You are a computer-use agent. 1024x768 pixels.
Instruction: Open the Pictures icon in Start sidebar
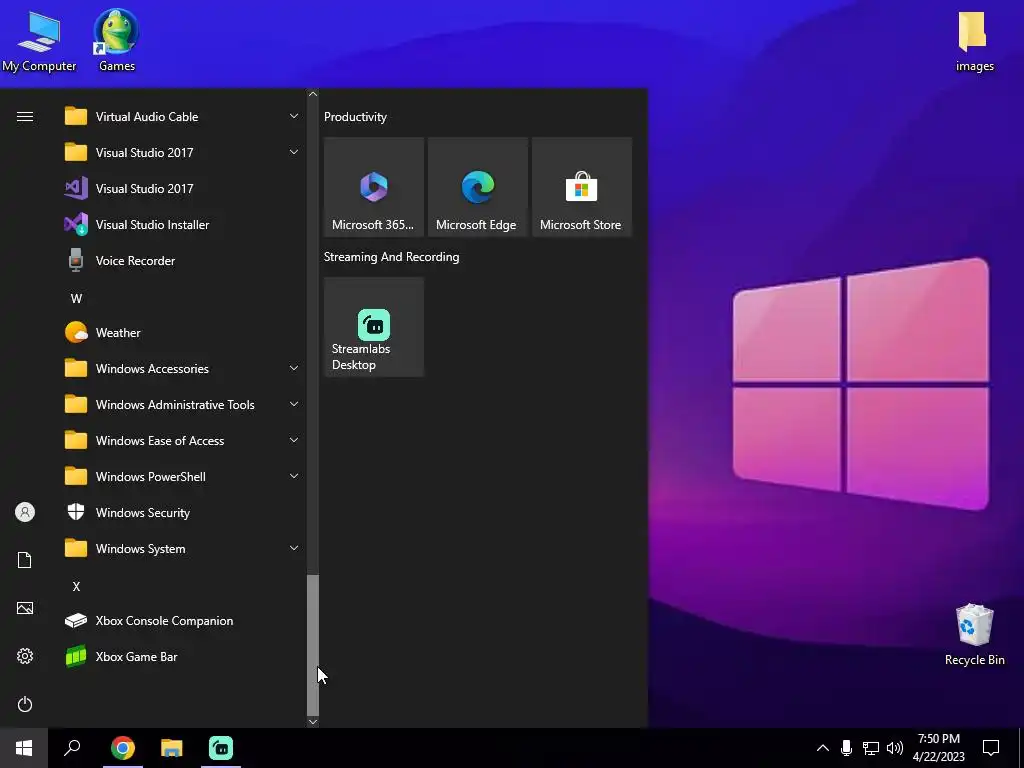[25, 608]
